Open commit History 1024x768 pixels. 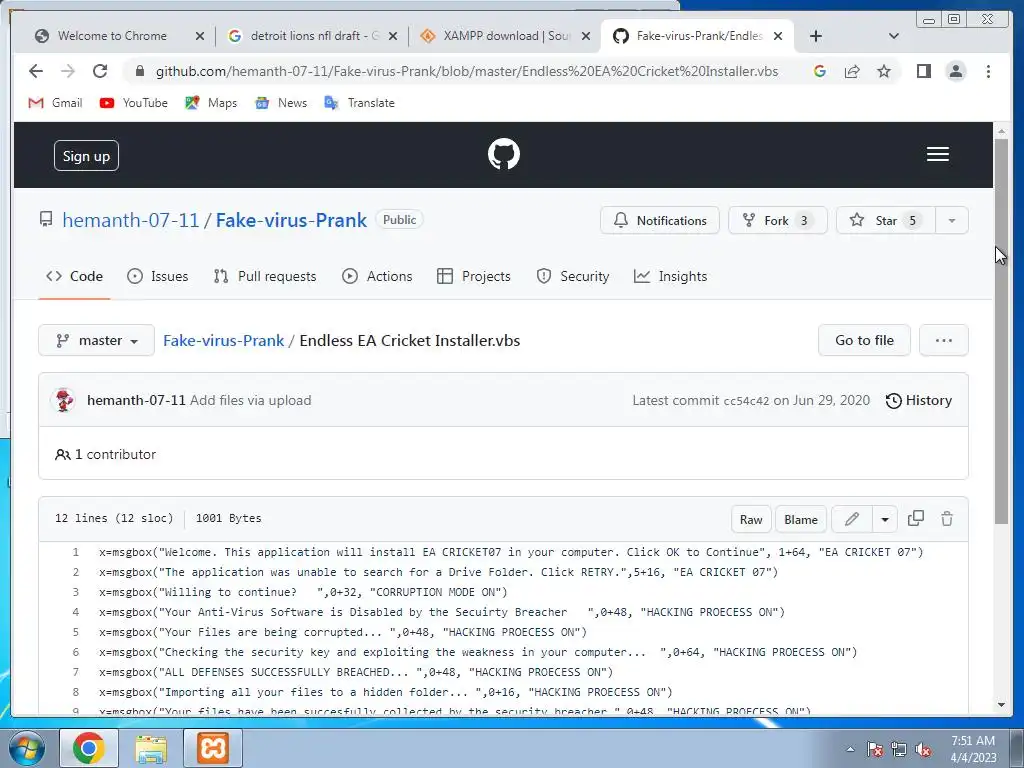(919, 400)
